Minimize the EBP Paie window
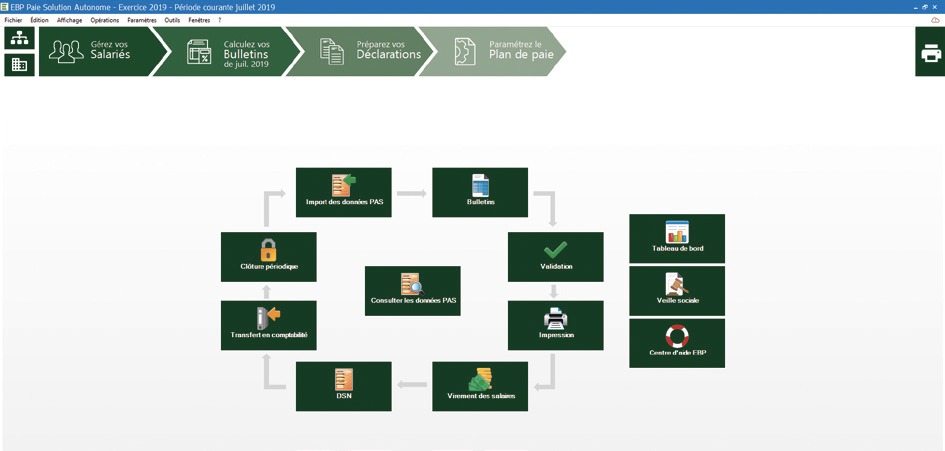The width and height of the screenshot is (945, 451). point(914,7)
